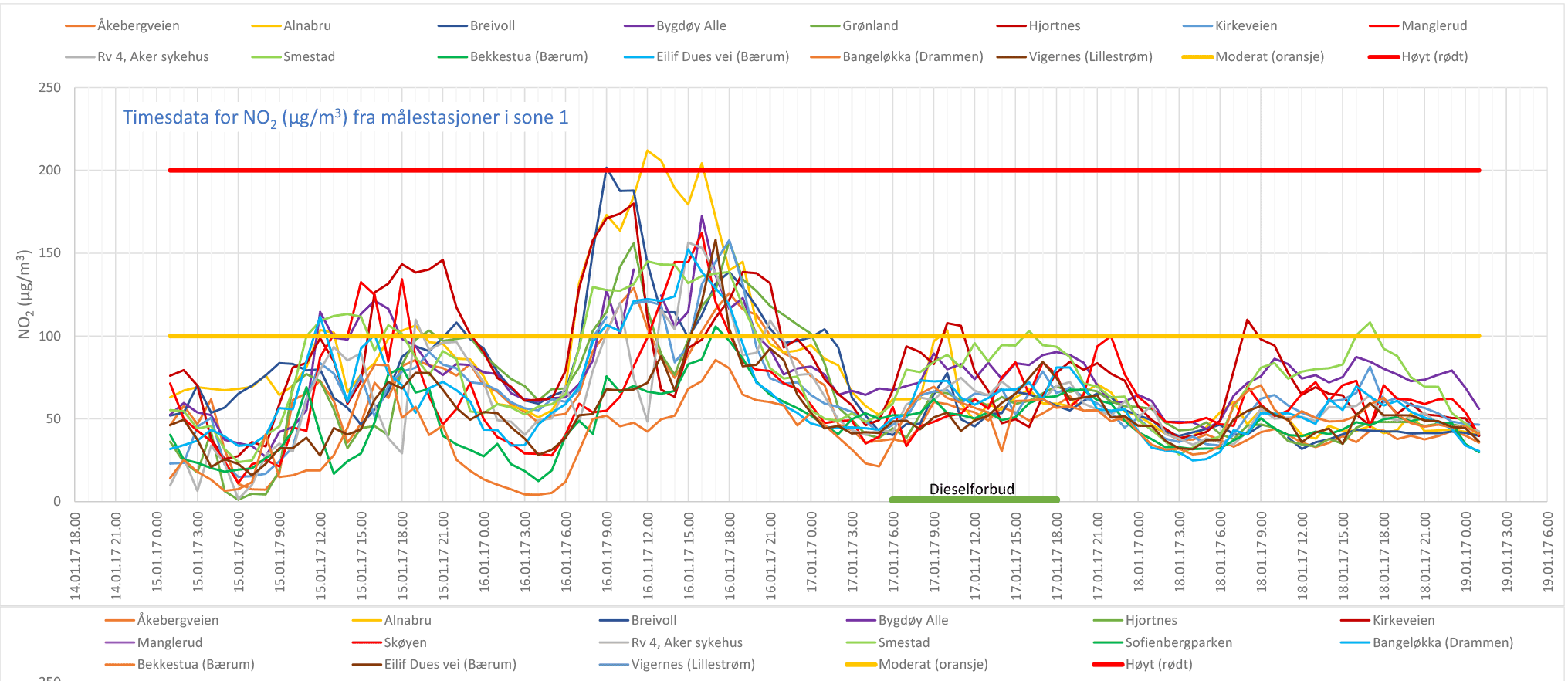Select 'Eilif Dues vei (Bærum)' in lower legend
The width and height of the screenshot is (1568, 681).
pyautogui.click(x=450, y=664)
